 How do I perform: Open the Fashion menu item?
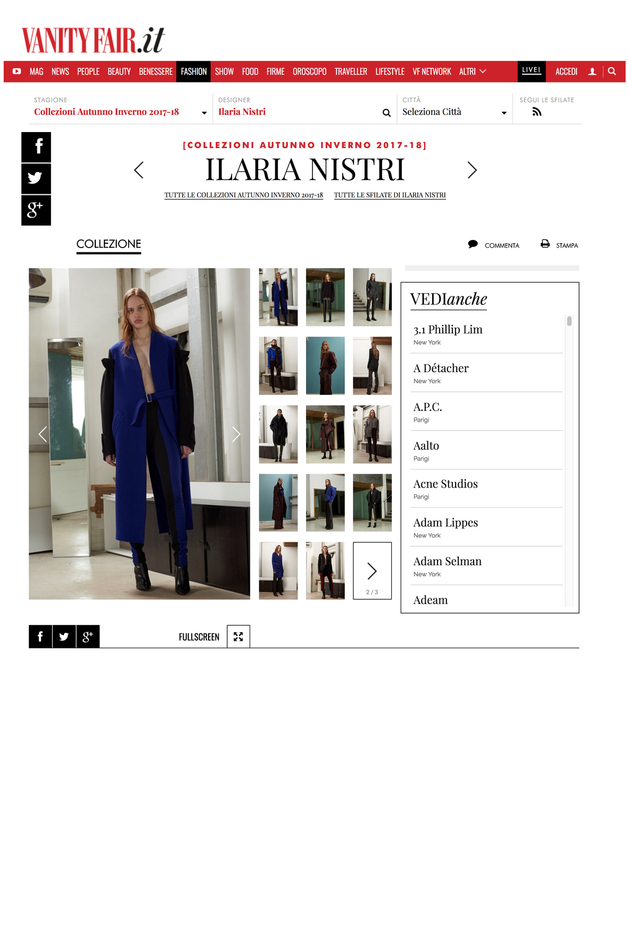(193, 71)
